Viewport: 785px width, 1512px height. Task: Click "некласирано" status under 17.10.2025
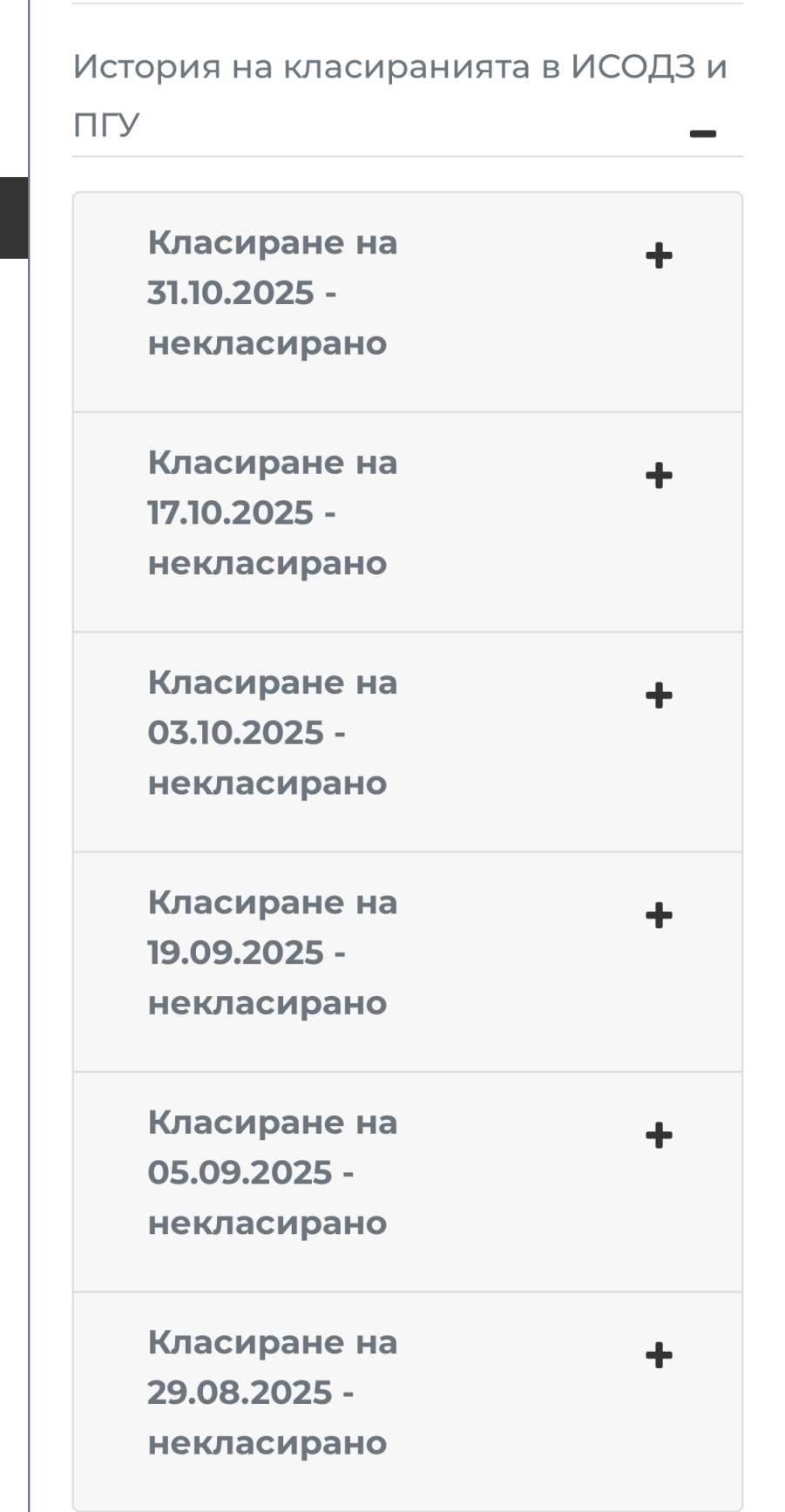267,563
